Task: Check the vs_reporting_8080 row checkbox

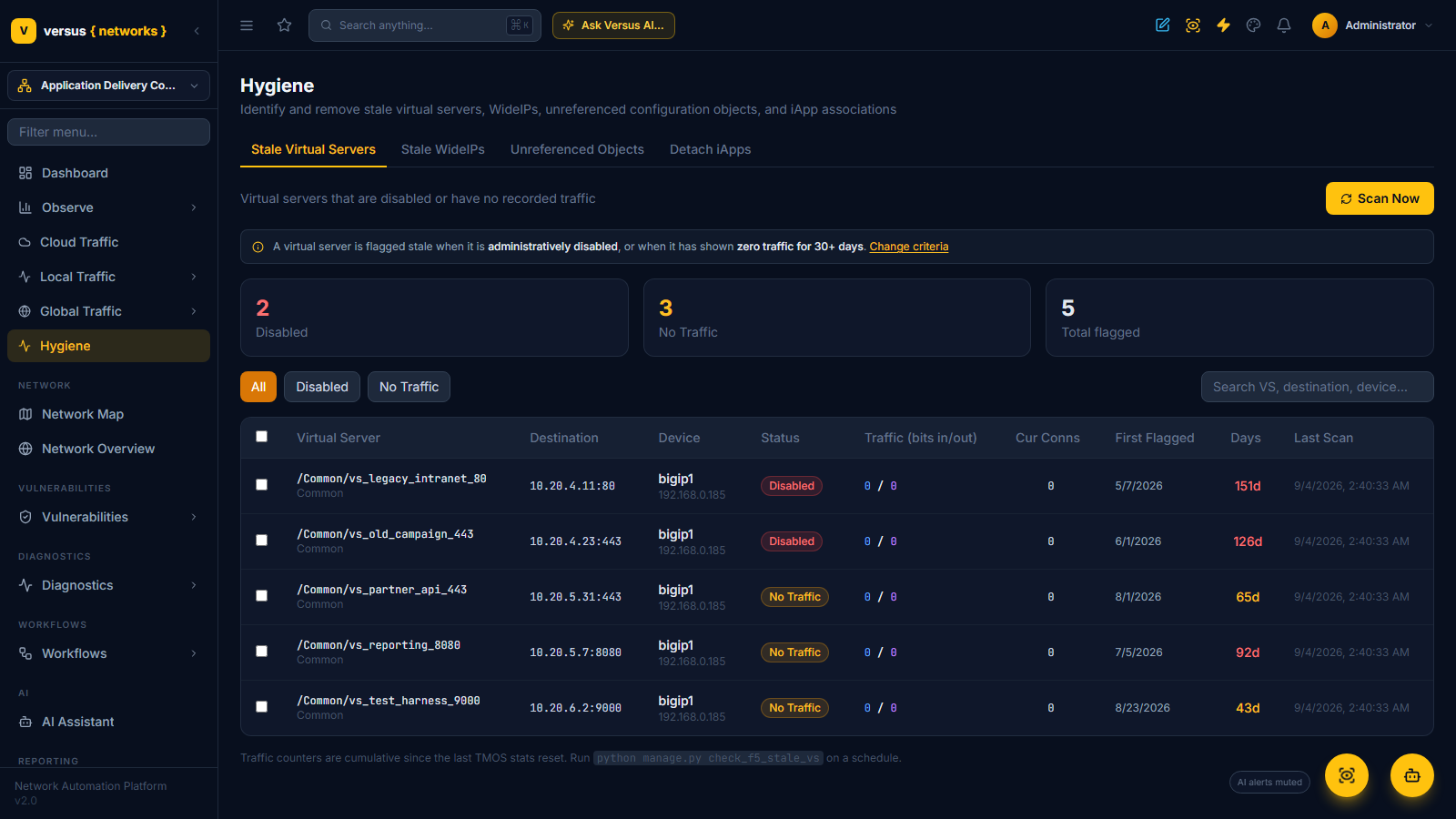Action: pos(262,652)
